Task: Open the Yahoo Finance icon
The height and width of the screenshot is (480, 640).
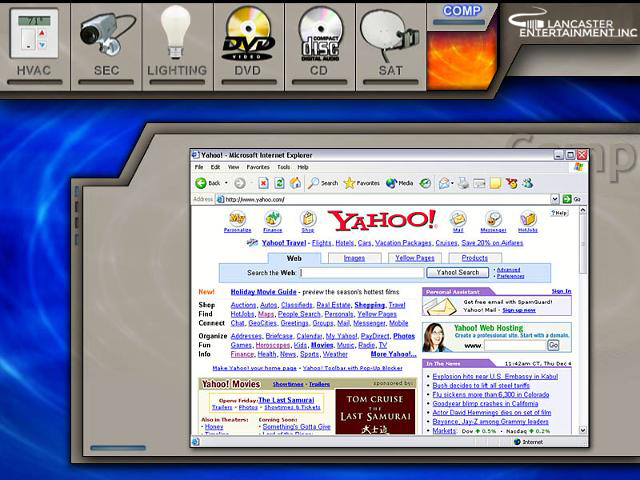Action: [272, 222]
